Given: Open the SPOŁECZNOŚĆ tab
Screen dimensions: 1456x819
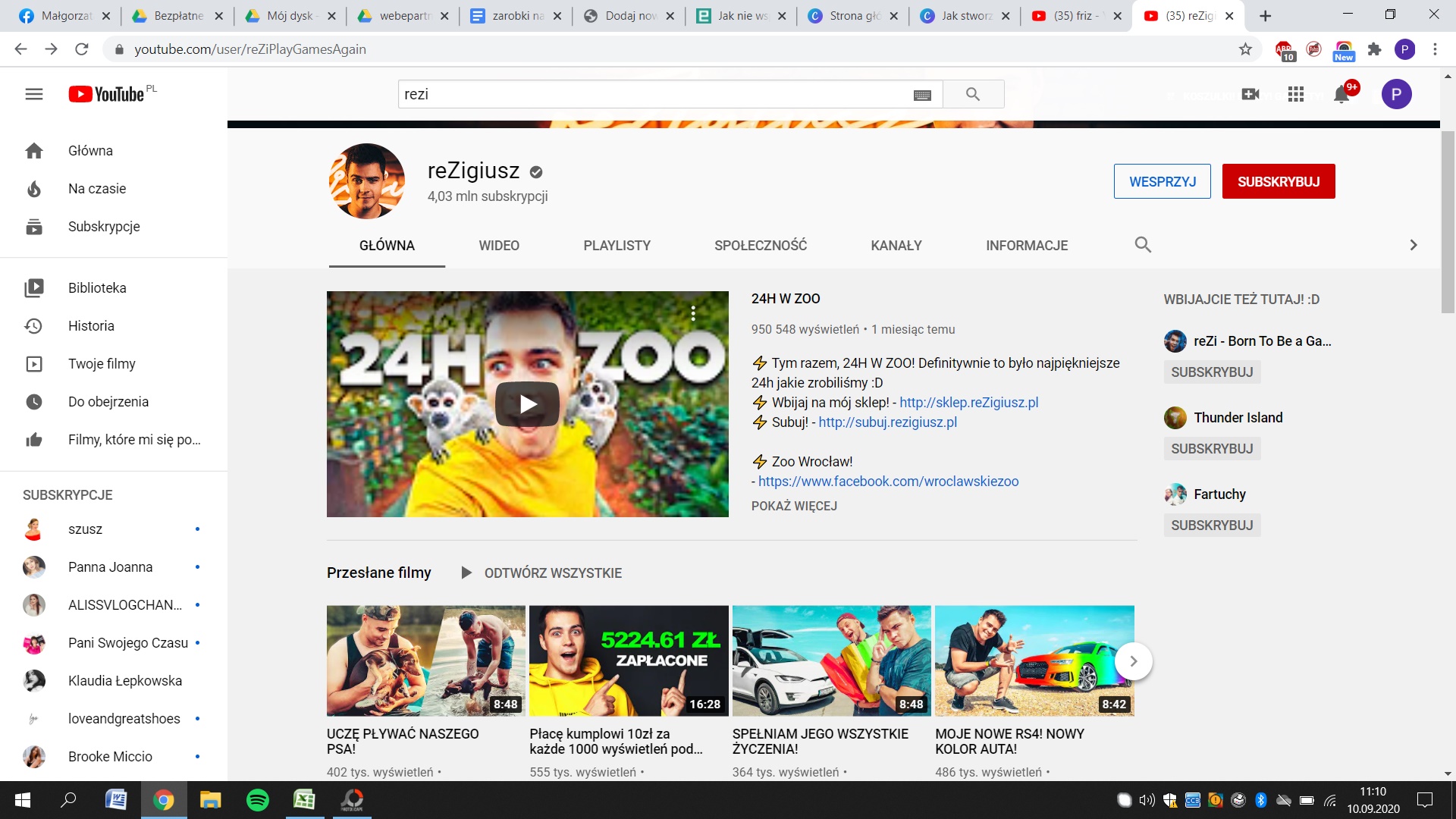Looking at the screenshot, I should tap(760, 246).
